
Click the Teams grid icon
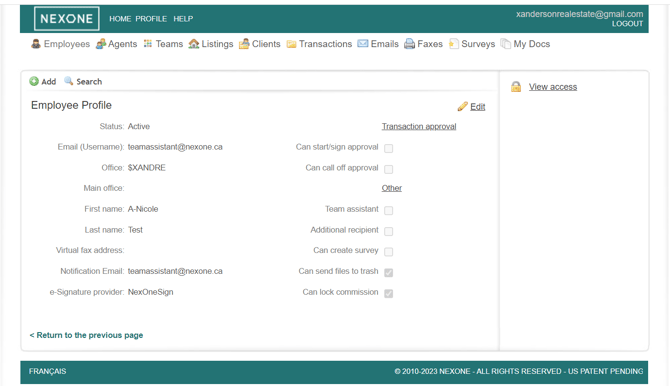click(x=148, y=44)
